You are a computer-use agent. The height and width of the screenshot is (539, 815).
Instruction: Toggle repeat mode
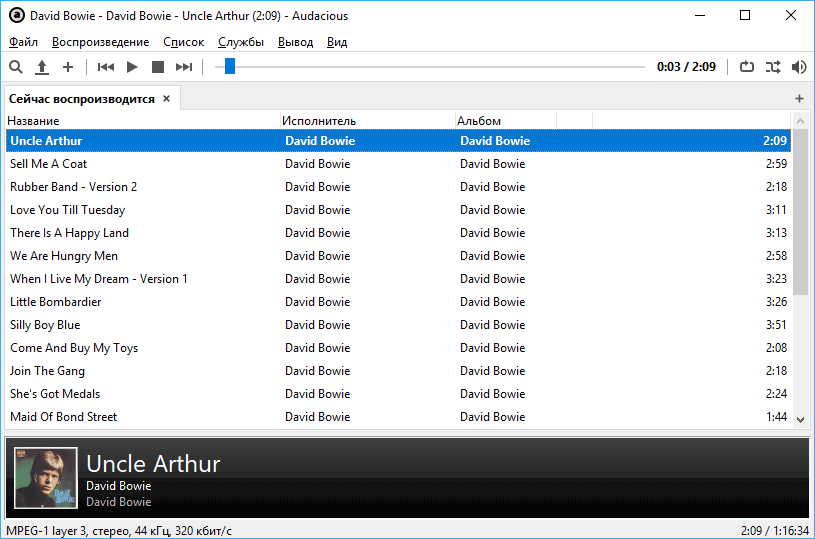pyautogui.click(x=747, y=67)
